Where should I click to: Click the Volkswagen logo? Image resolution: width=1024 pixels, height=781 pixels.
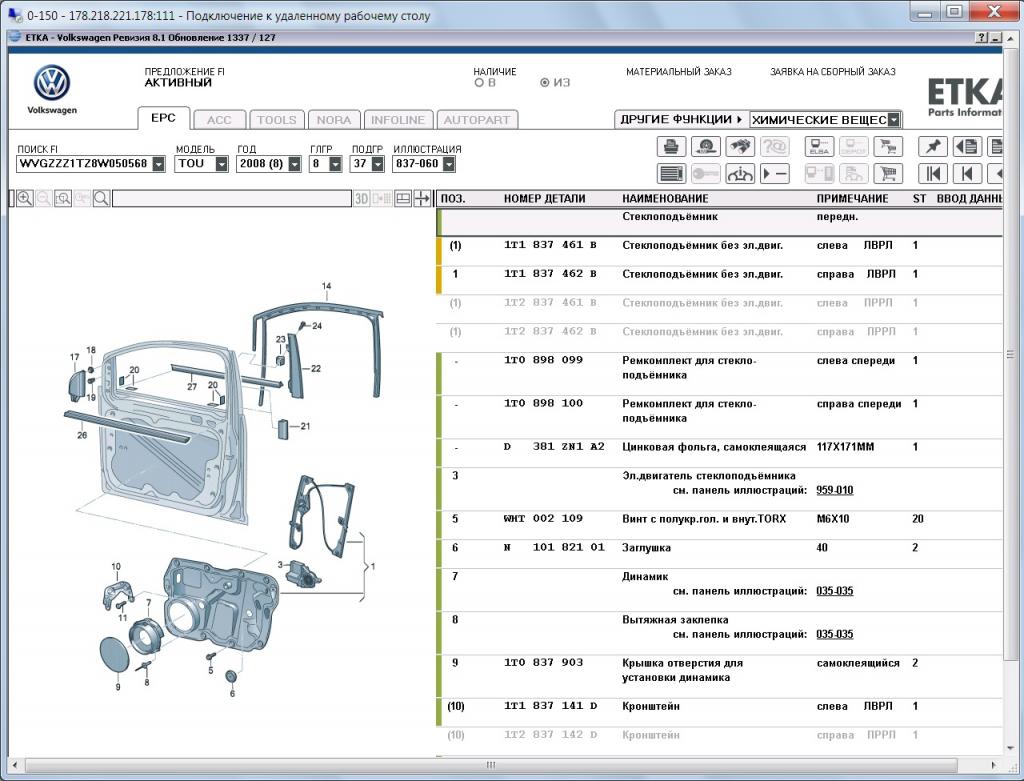[x=52, y=83]
